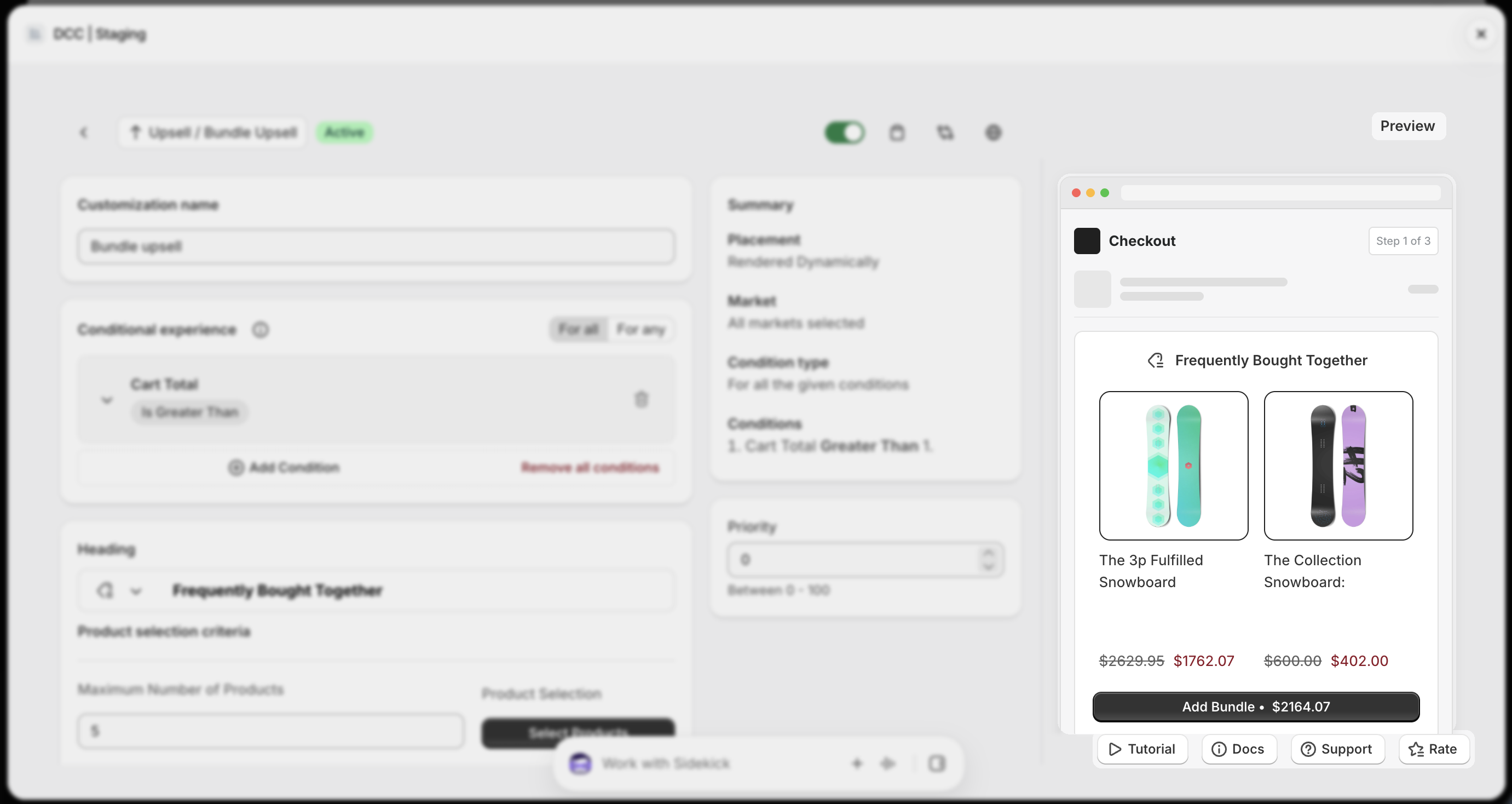Delete the Cart Total condition
This screenshot has width=1512, height=804.
[641, 399]
